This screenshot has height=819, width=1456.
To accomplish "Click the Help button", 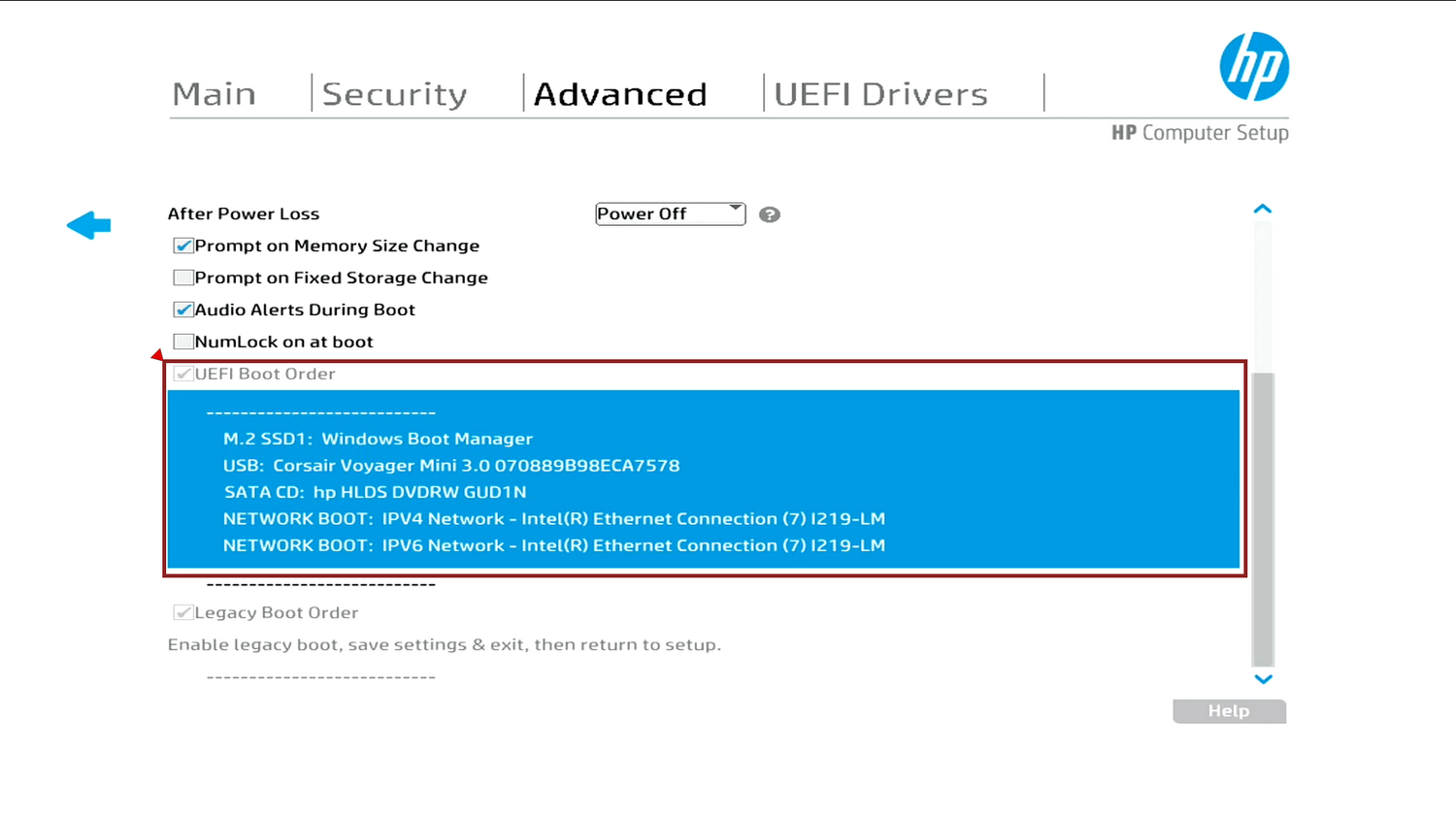I will click(1229, 711).
